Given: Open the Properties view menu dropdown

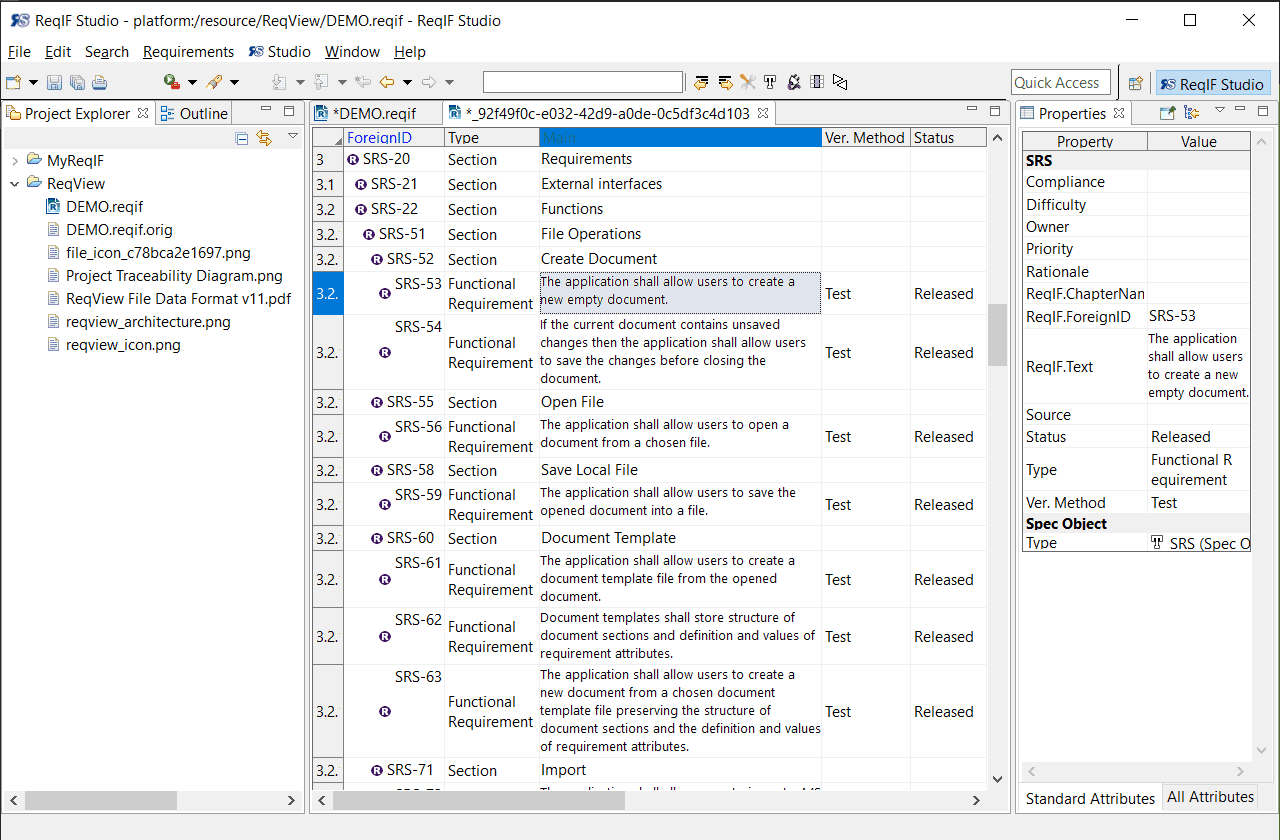Looking at the screenshot, I should [x=1219, y=110].
